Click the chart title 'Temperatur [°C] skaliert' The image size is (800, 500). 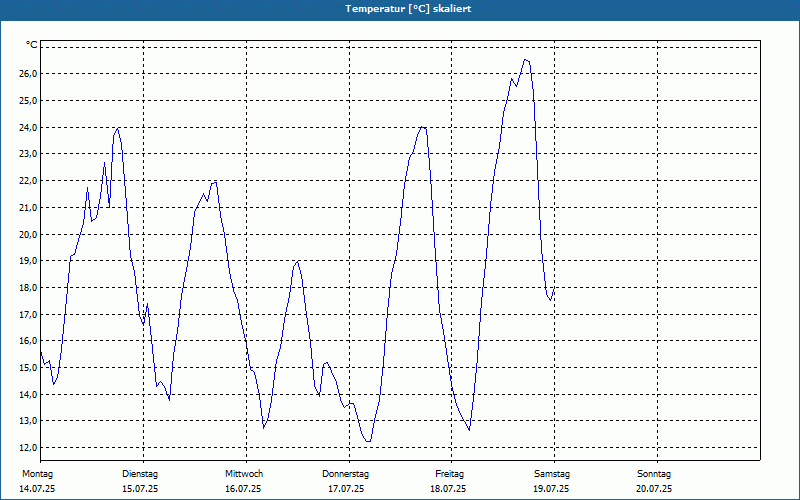(x=408, y=9)
